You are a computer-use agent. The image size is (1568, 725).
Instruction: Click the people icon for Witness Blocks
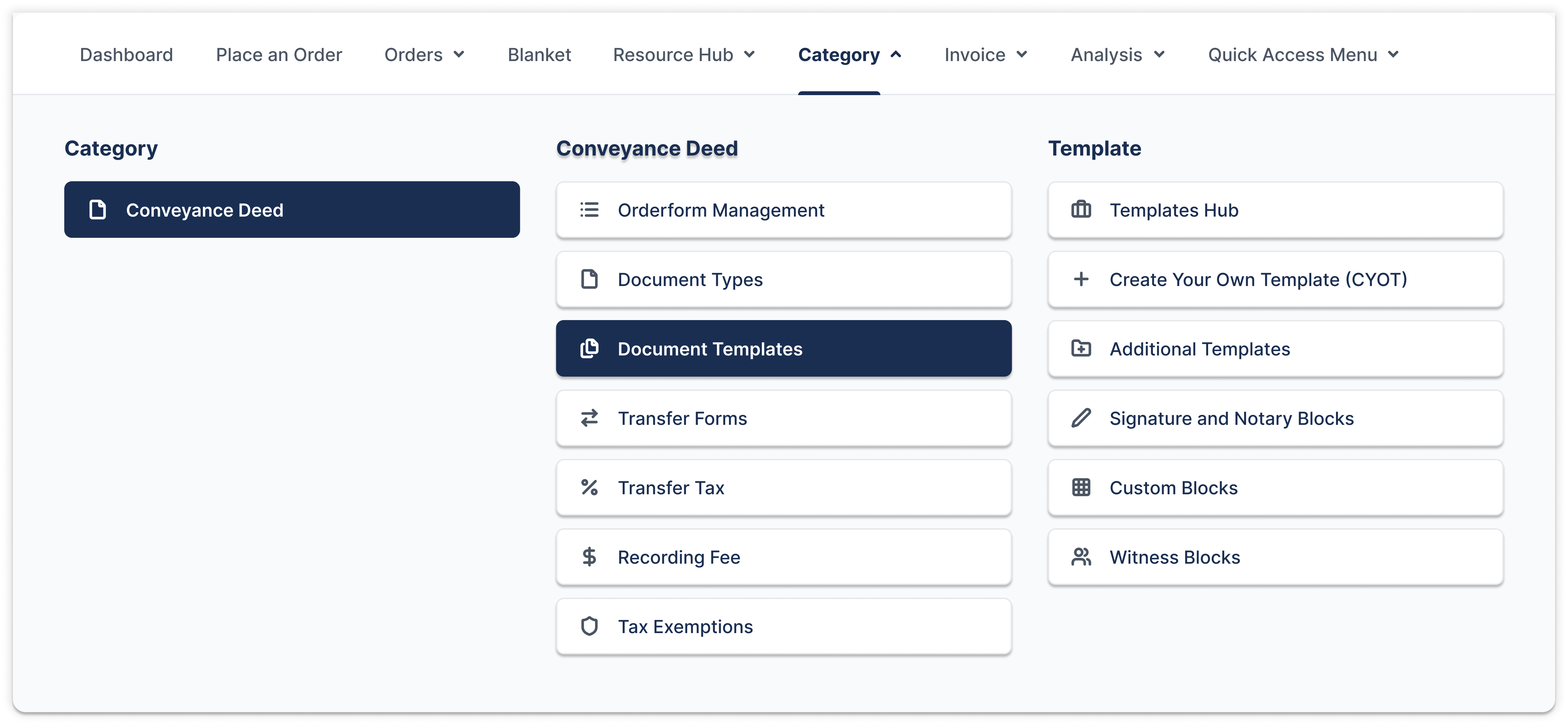1081,557
